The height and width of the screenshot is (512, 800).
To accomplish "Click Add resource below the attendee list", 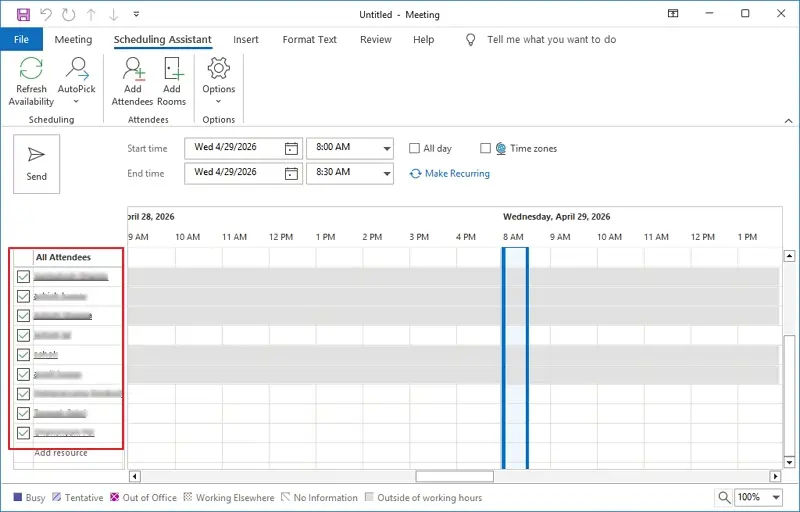I will (61, 453).
